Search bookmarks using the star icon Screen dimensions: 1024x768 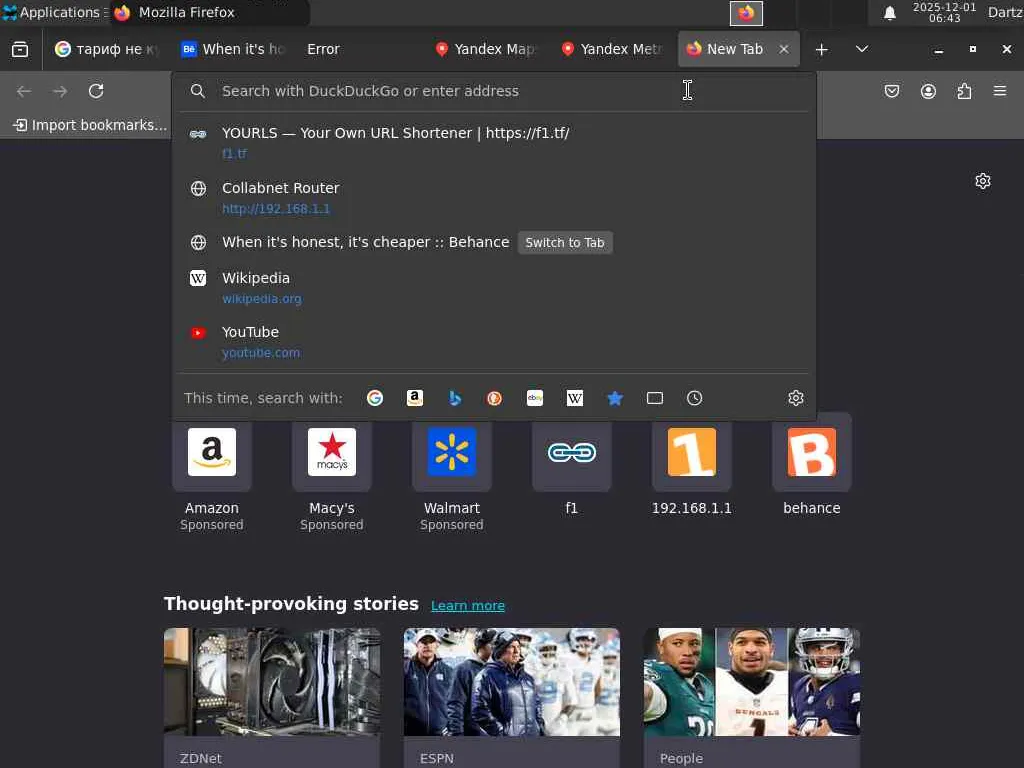(x=615, y=398)
